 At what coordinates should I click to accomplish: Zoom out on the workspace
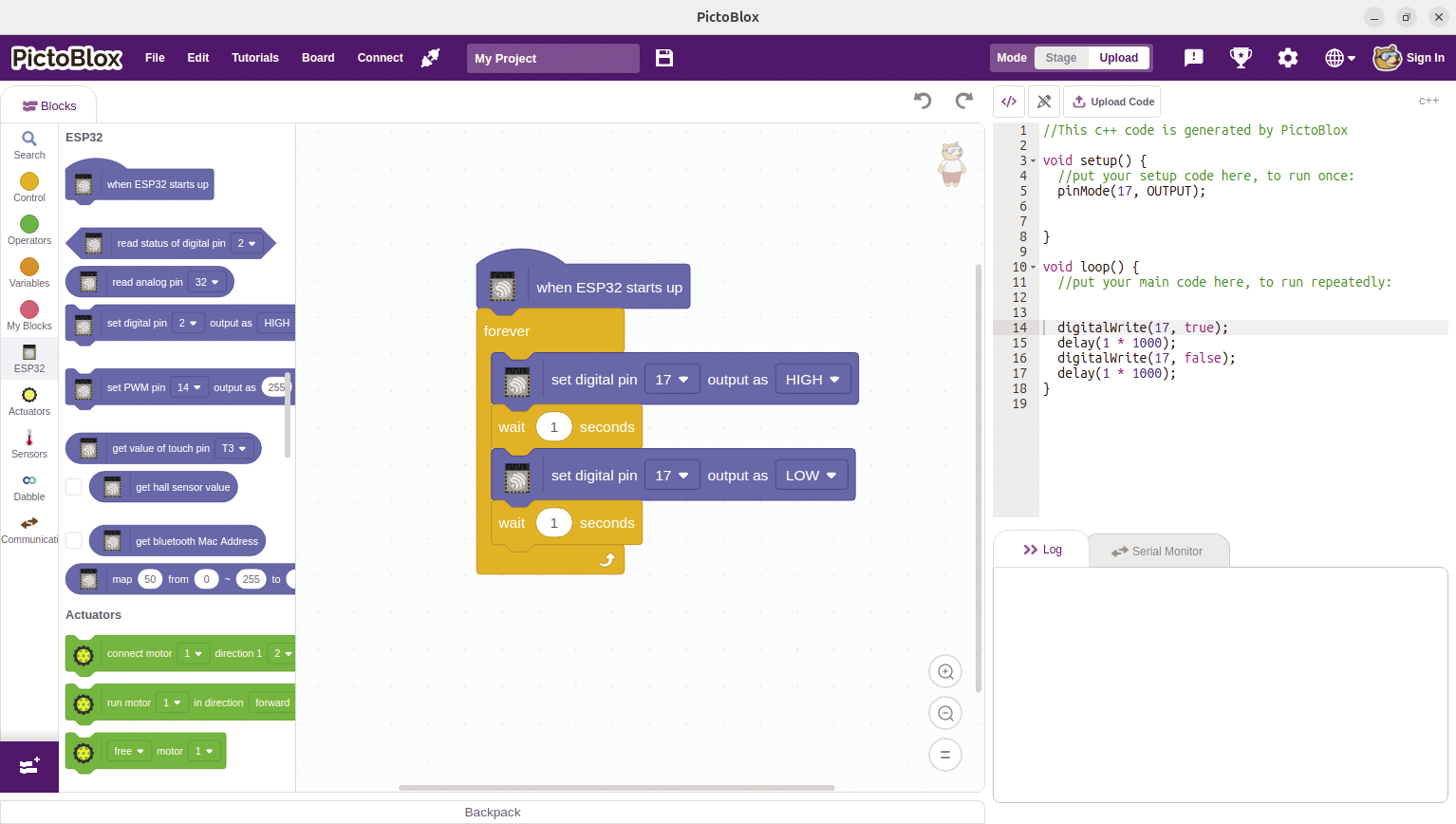coord(945,713)
